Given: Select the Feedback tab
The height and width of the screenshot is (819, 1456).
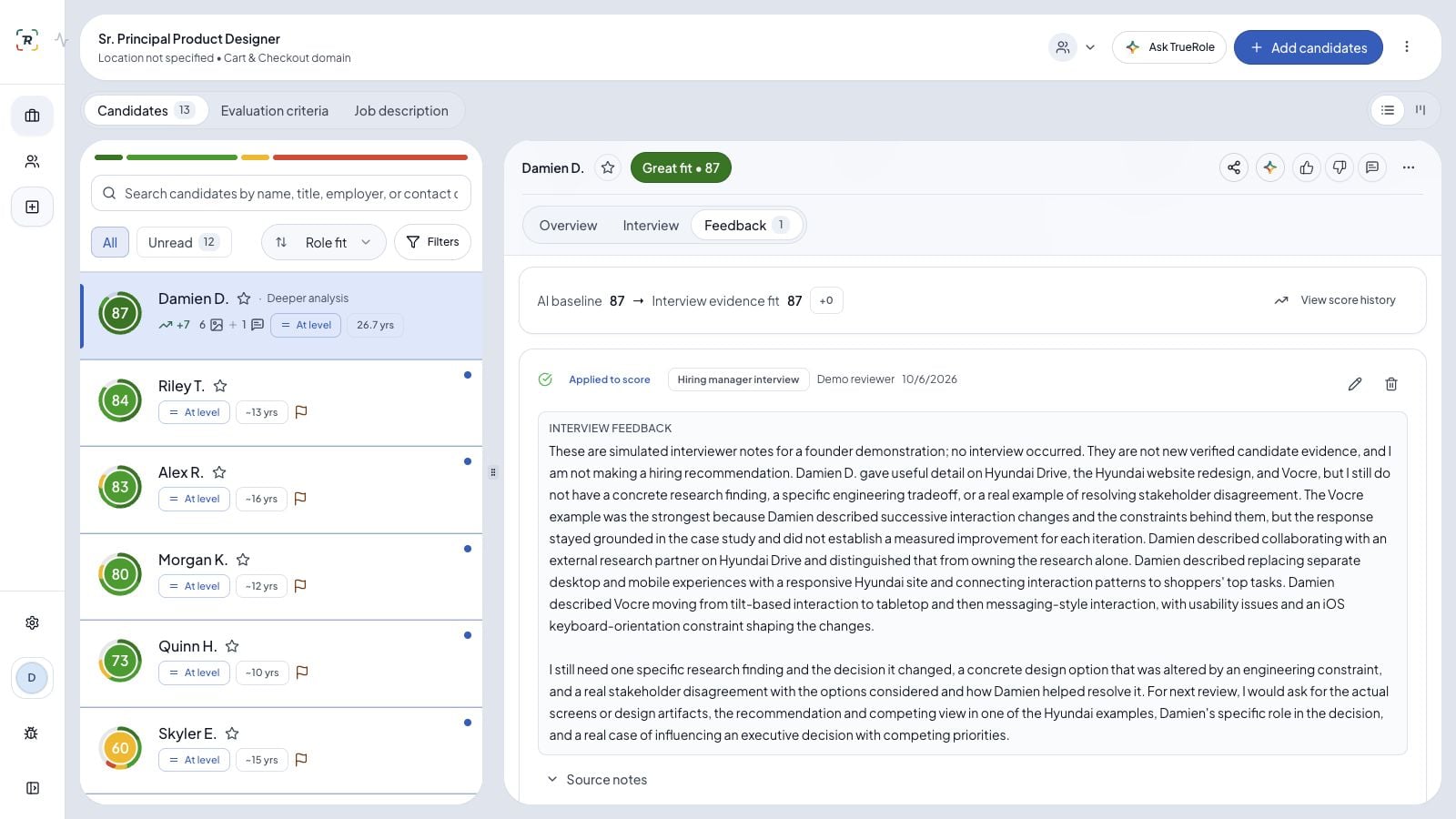Looking at the screenshot, I should 747,226.
